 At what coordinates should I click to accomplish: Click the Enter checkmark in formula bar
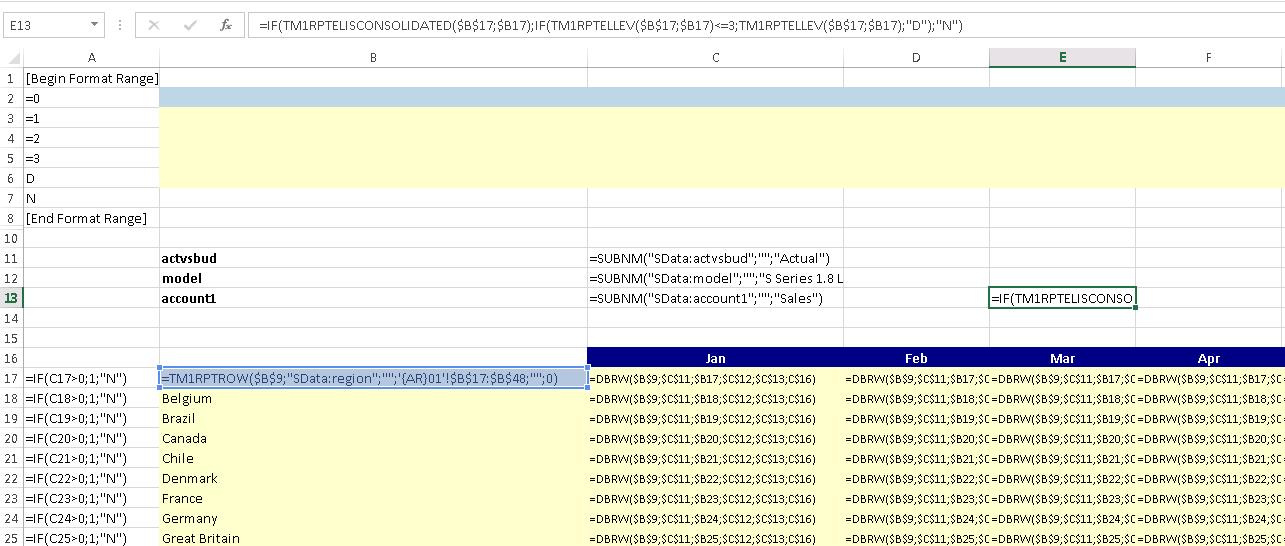[x=190, y=25]
